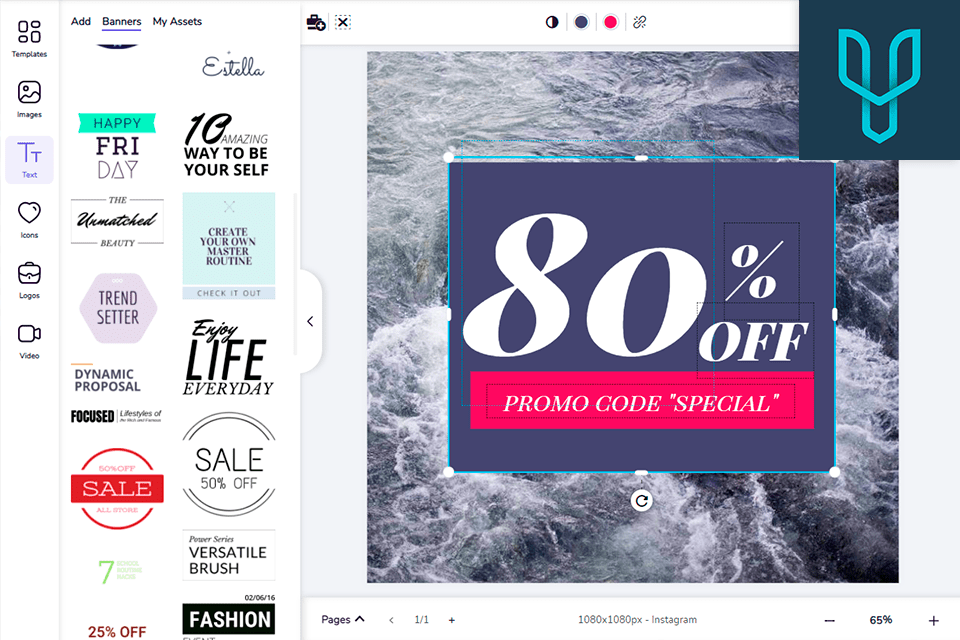The image size is (960, 640).
Task: Open the Images sidebar panel
Action: [29, 99]
